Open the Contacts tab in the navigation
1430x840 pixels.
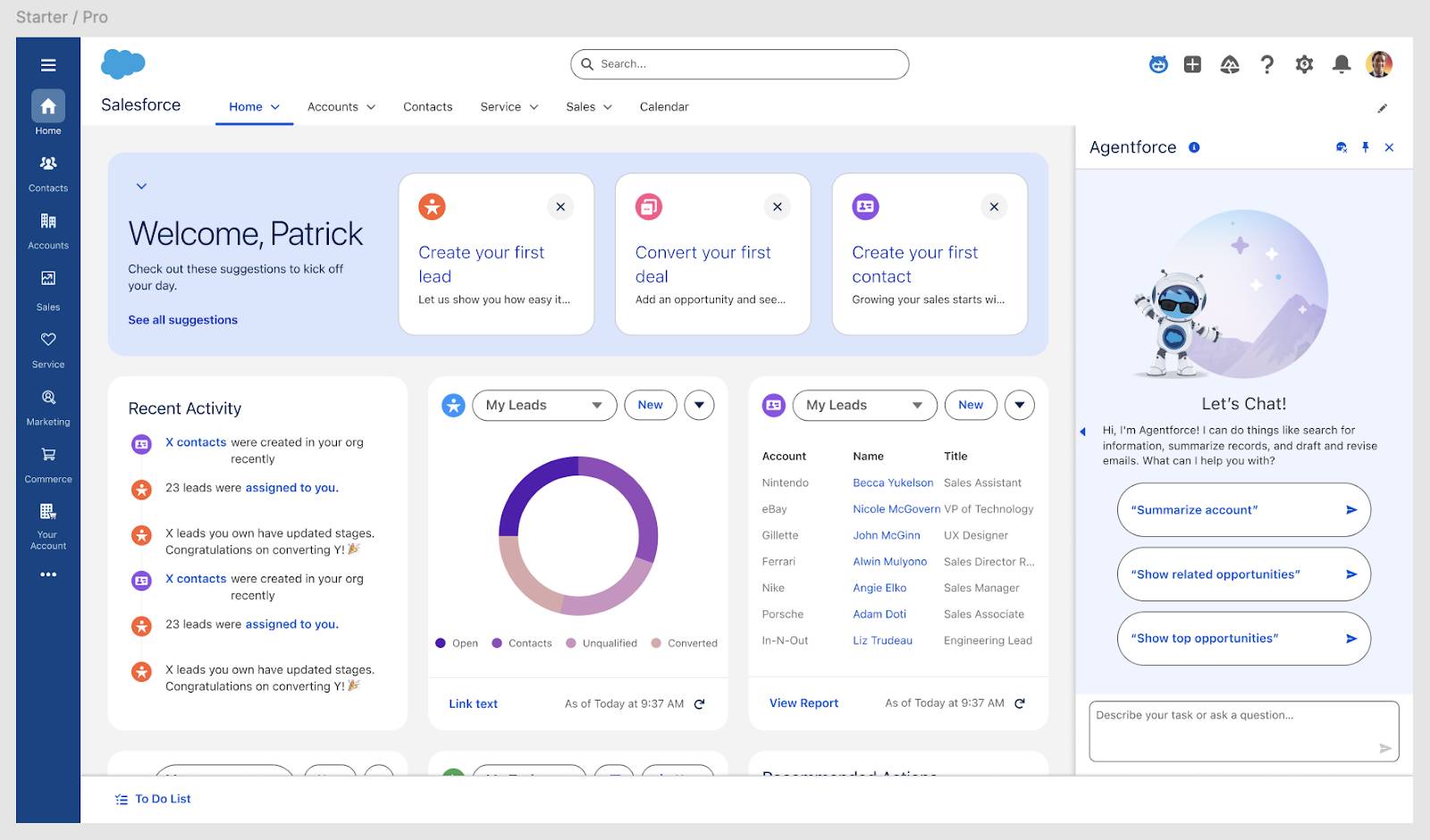[x=427, y=106]
